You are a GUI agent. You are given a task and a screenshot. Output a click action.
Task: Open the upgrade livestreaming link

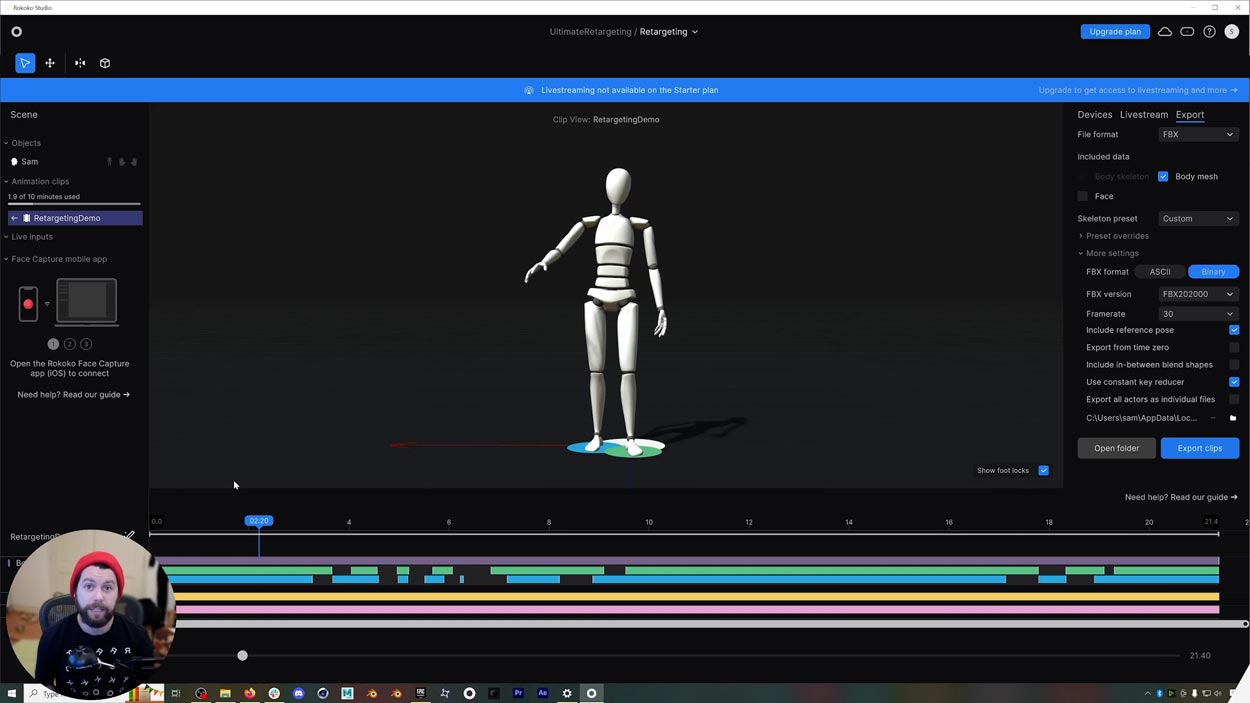pos(1138,90)
